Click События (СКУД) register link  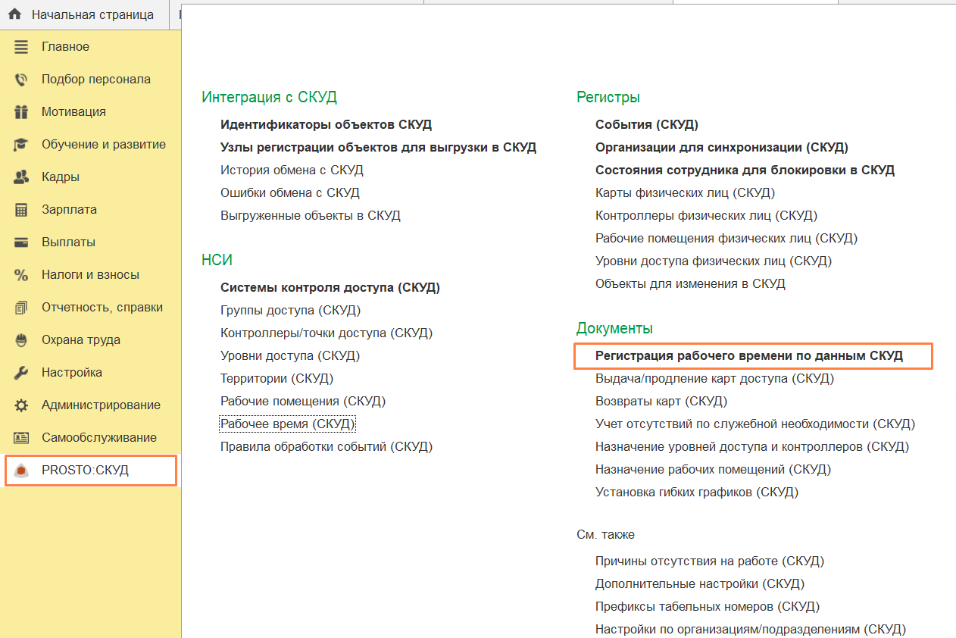646,125
